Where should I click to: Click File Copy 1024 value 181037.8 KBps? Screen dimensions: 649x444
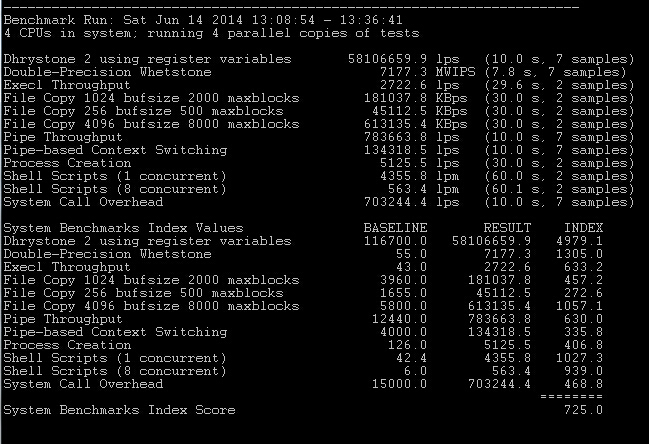[416, 98]
